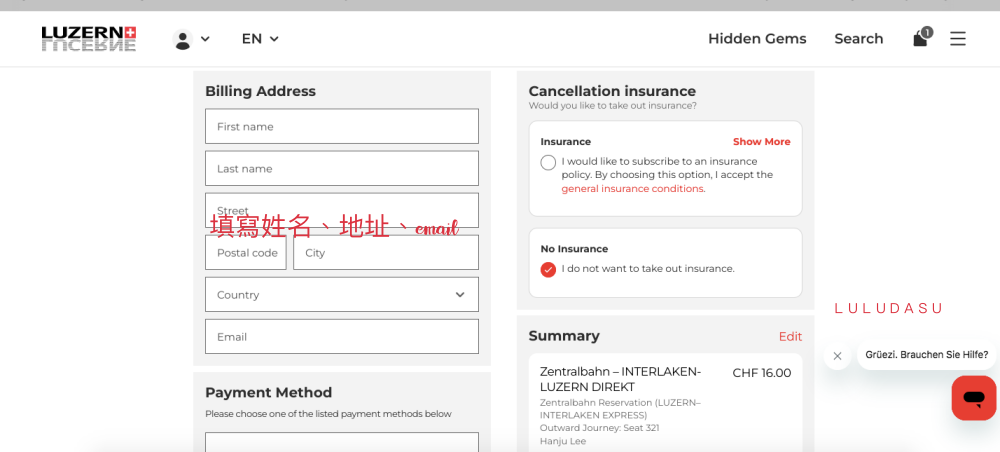
Task: Focus the Street field
Action: click(x=342, y=210)
